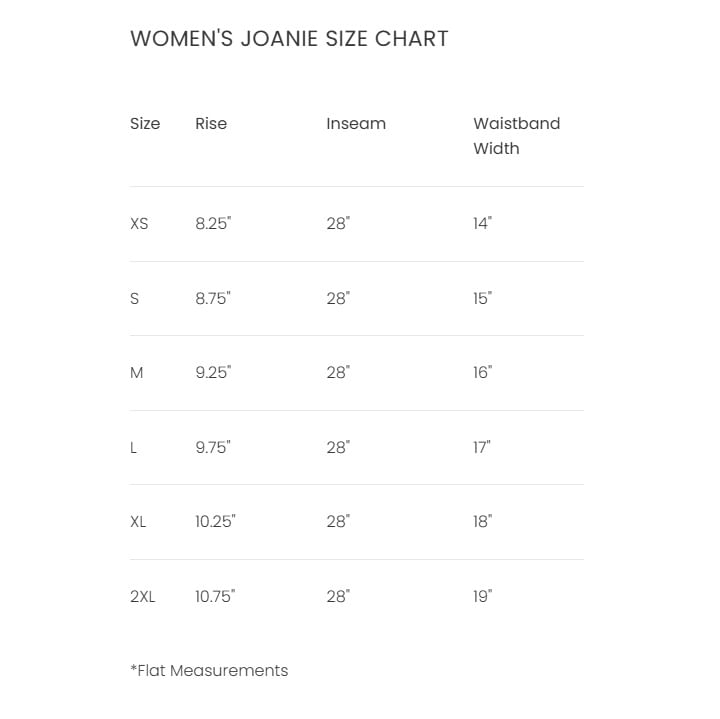Select the XS size row label
The width and height of the screenshot is (720, 719).
(139, 224)
